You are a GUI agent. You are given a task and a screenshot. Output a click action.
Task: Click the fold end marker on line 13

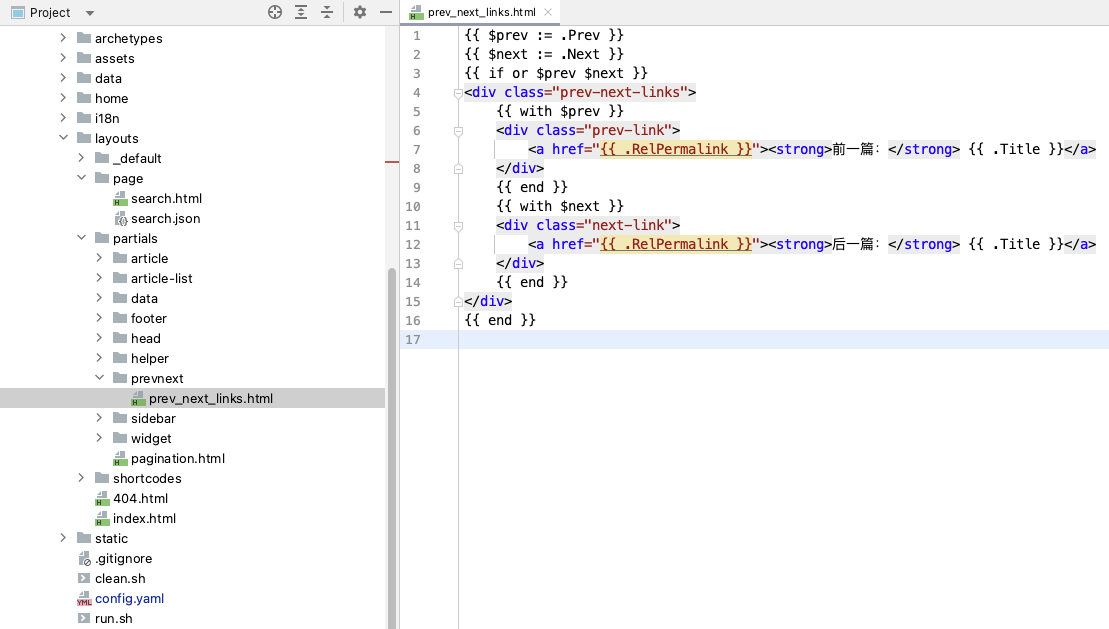point(458,263)
